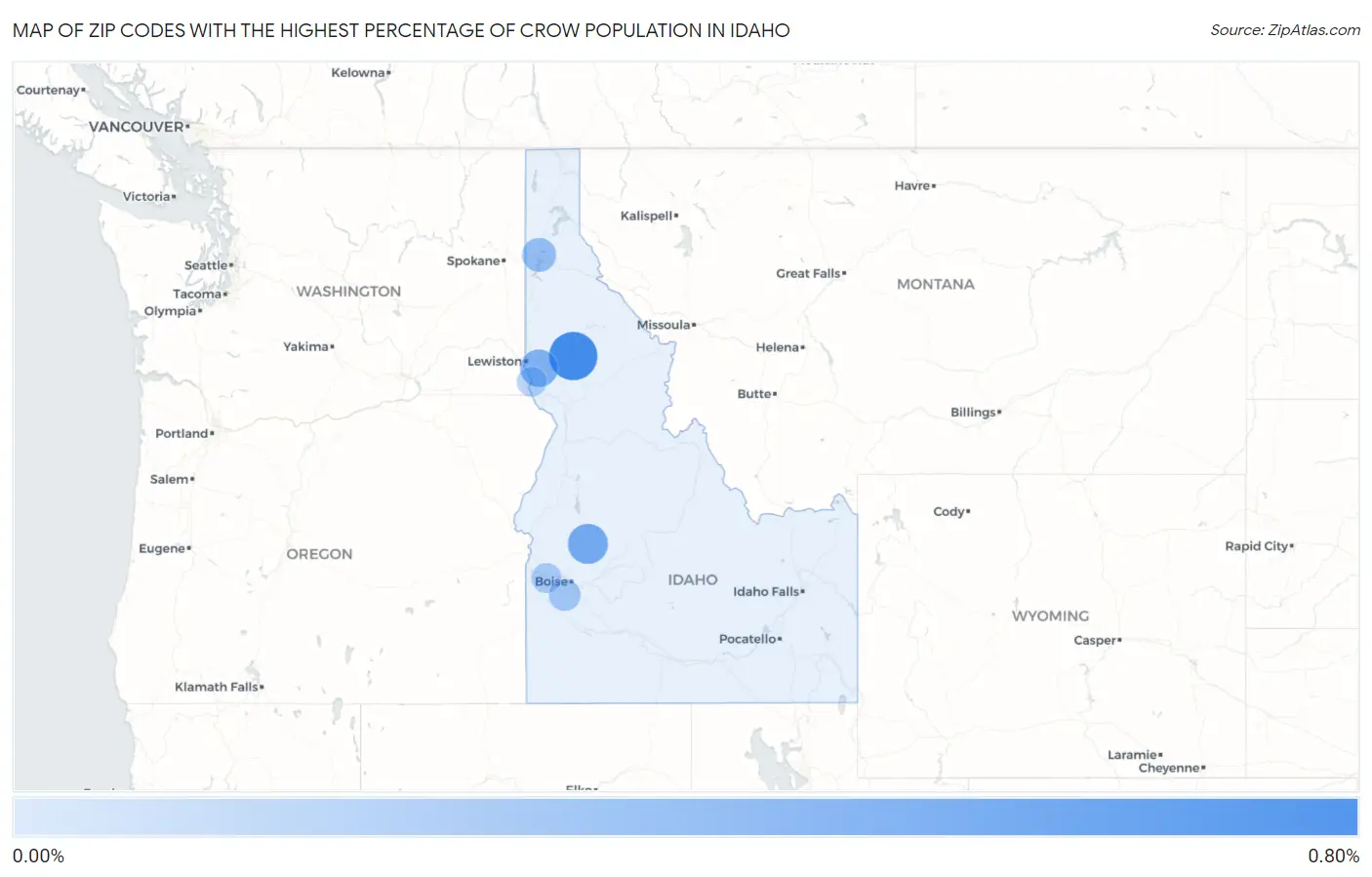Screen dimensions: 1372x877
Task: Click the MONTANA state label
Action: pyautogui.click(x=936, y=284)
